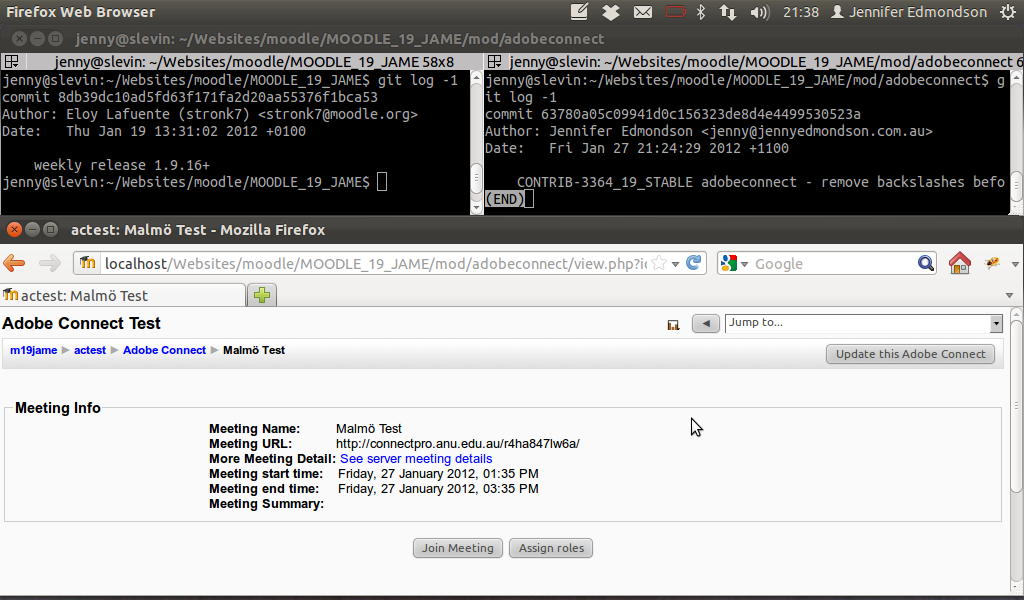Screen dimensions: 1024x600
Task: Focus right terminal pane adobeconnect title bar
Action: click(754, 61)
